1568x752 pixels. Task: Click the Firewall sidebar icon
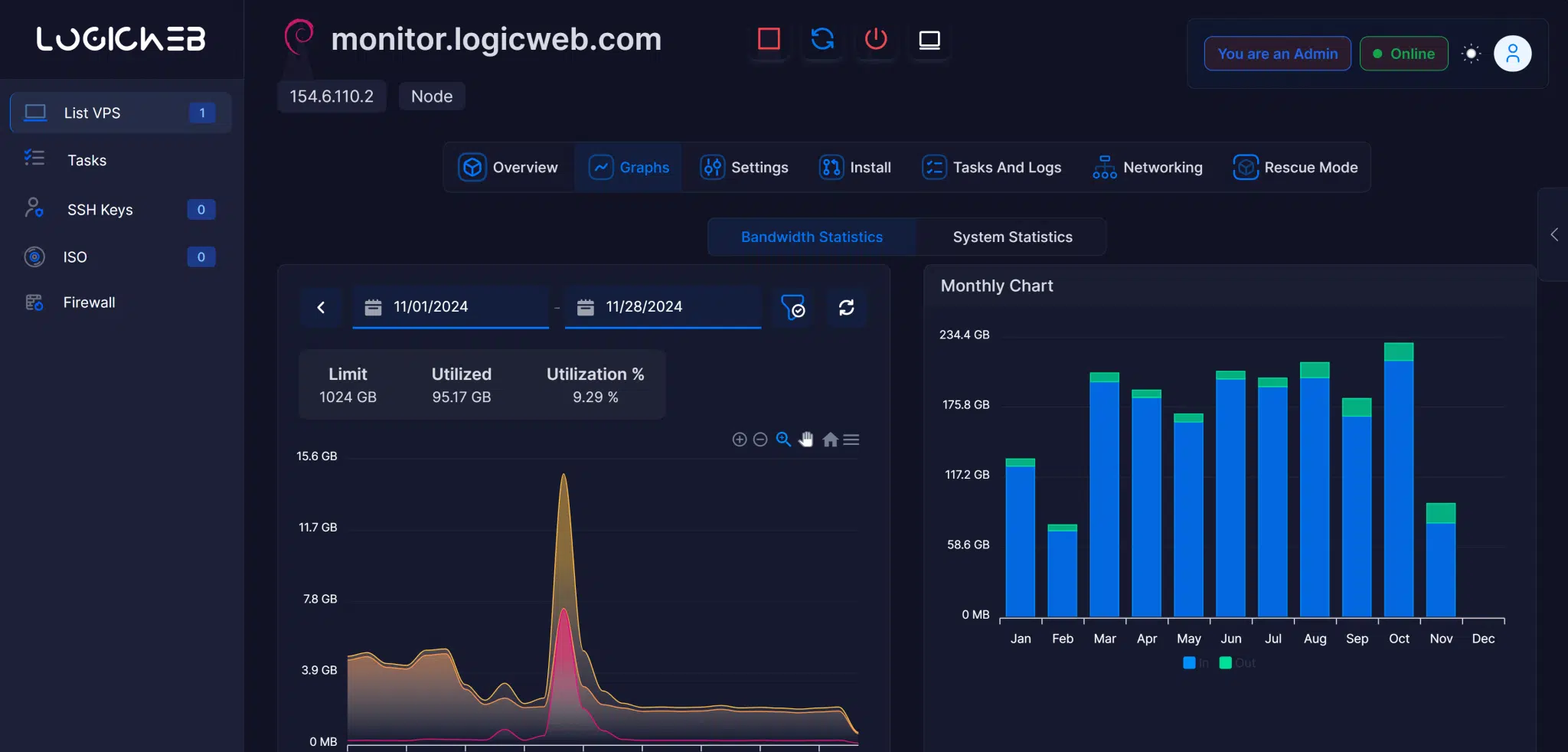(x=34, y=302)
